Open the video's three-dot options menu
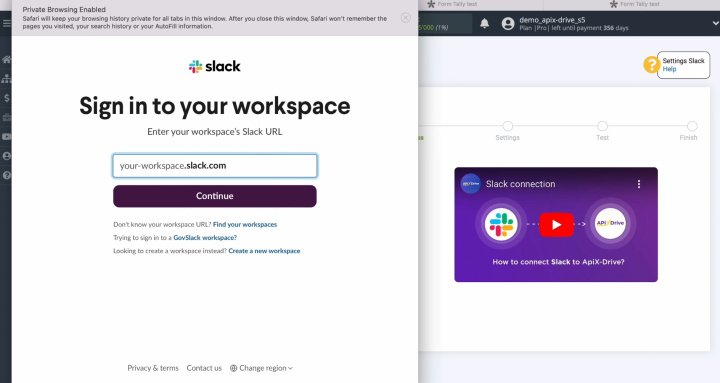This screenshot has height=383, width=720. coord(639,184)
